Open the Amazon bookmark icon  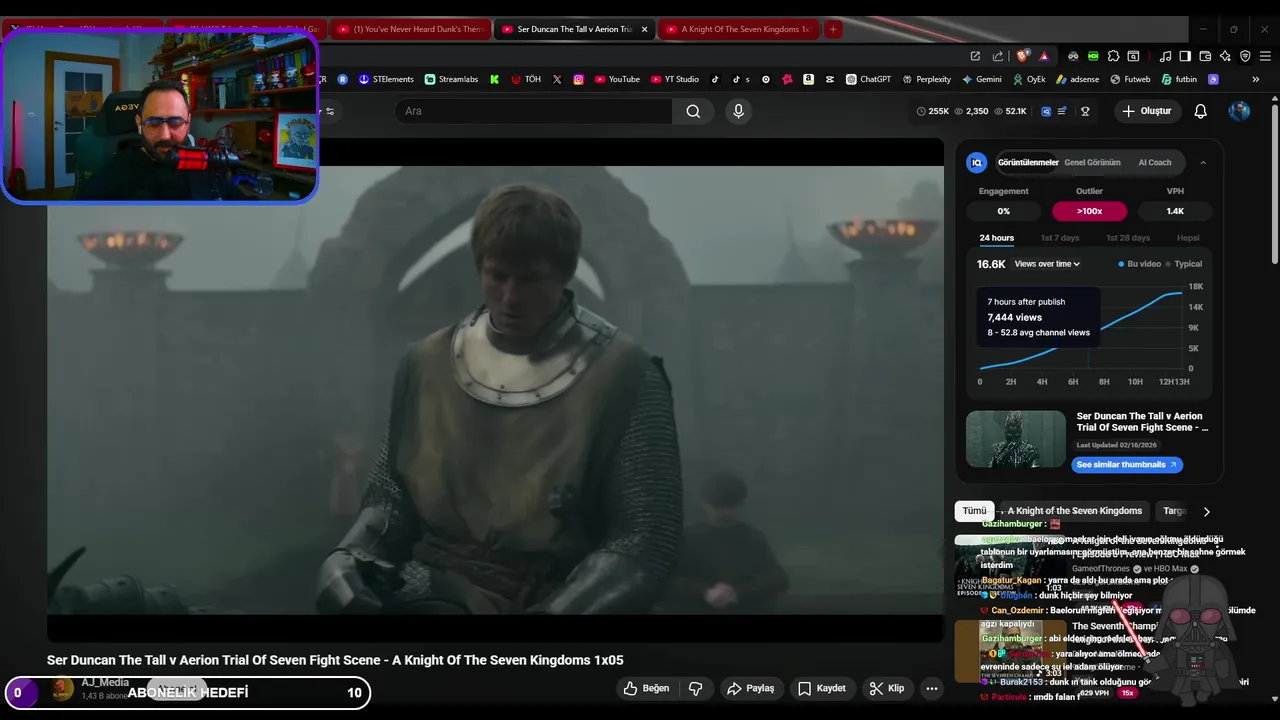click(808, 79)
